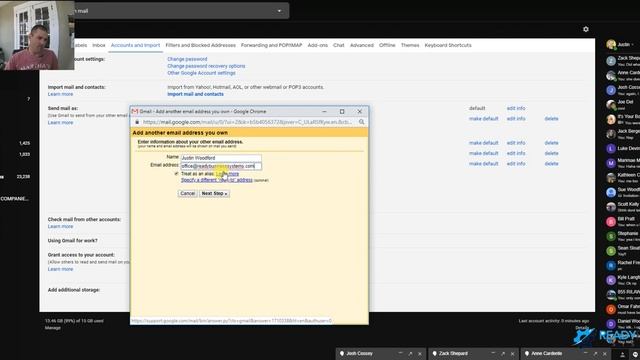640x360 pixels.
Task: Open Omar's orange avatar in contacts list
Action: (611, 309)
